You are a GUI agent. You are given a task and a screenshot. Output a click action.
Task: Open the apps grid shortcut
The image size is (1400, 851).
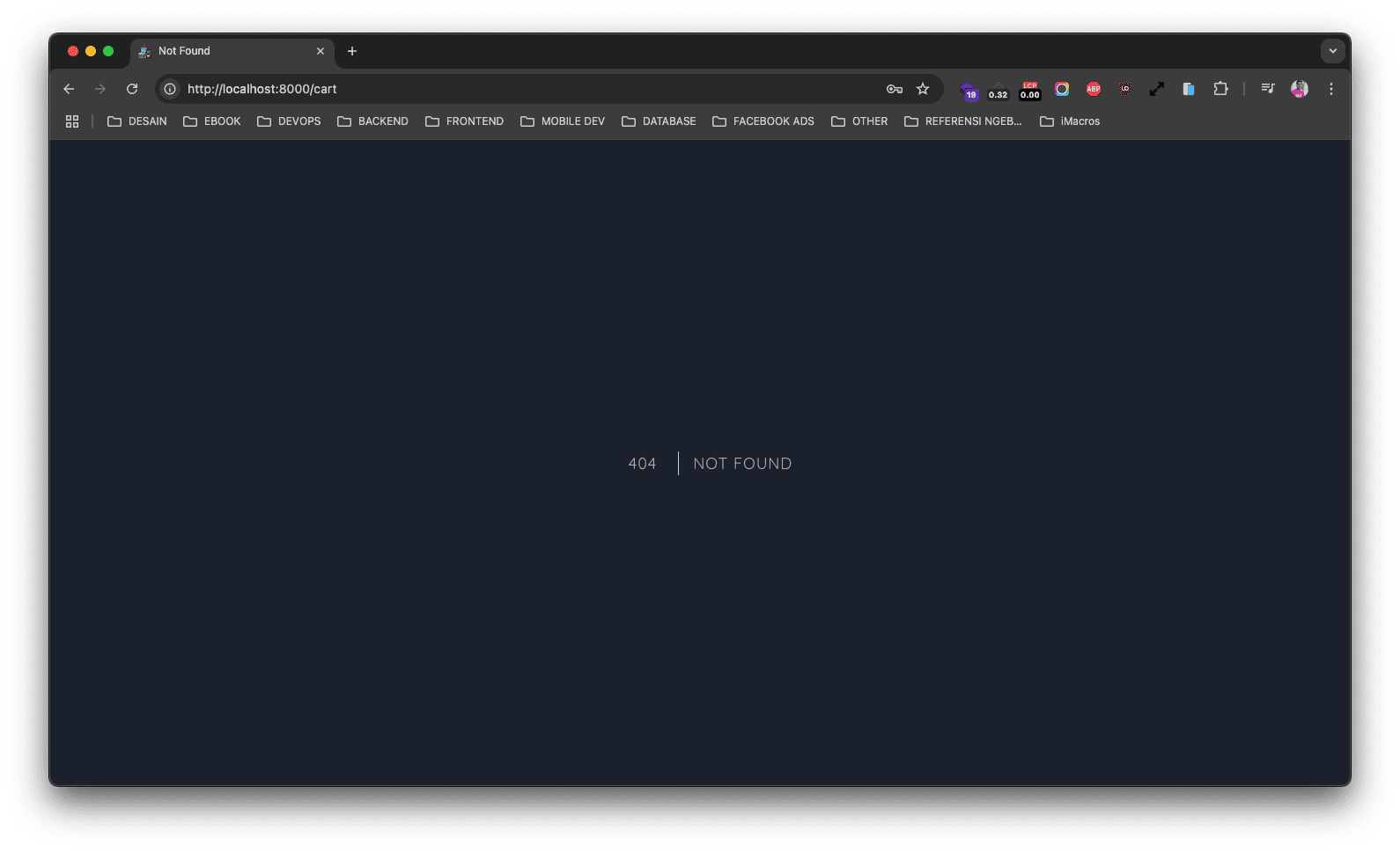tap(72, 121)
